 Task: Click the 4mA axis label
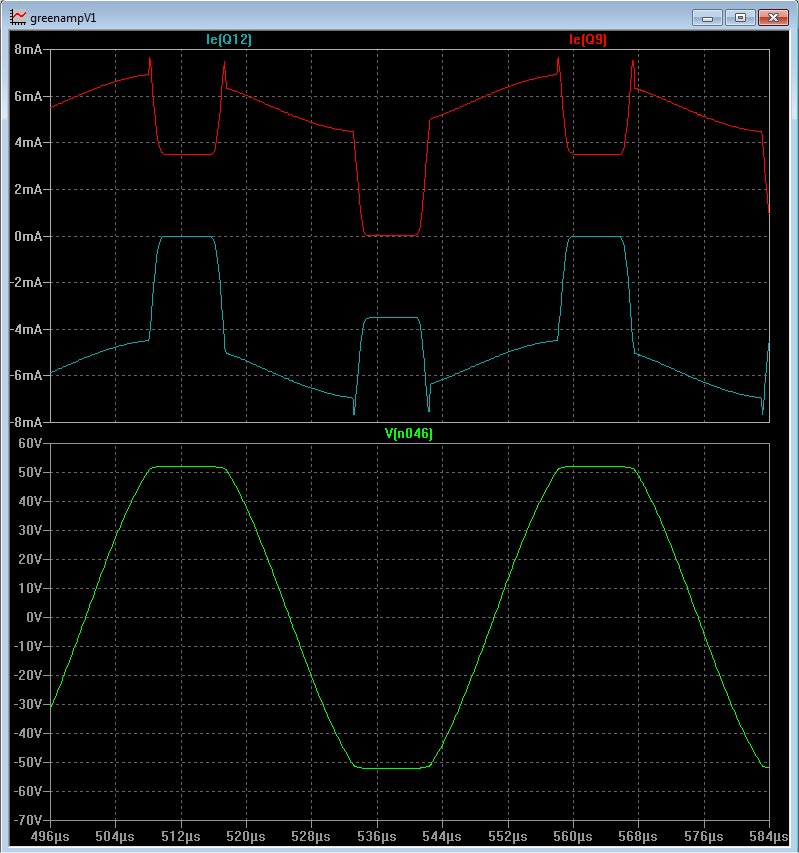[28, 143]
